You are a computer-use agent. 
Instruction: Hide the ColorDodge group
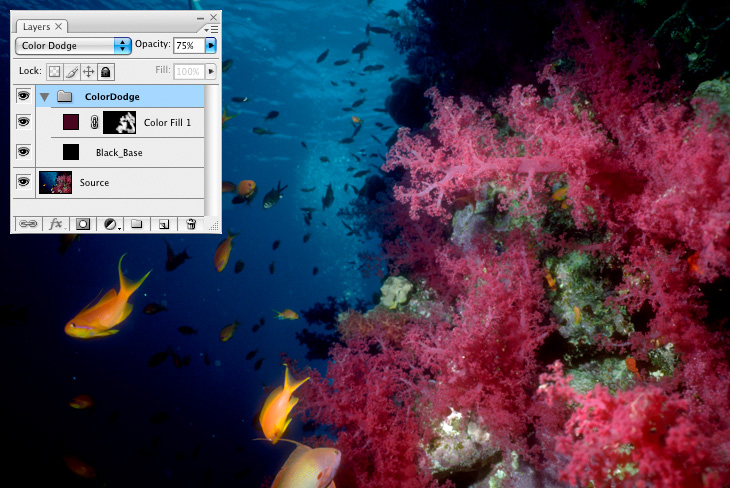click(x=23, y=96)
